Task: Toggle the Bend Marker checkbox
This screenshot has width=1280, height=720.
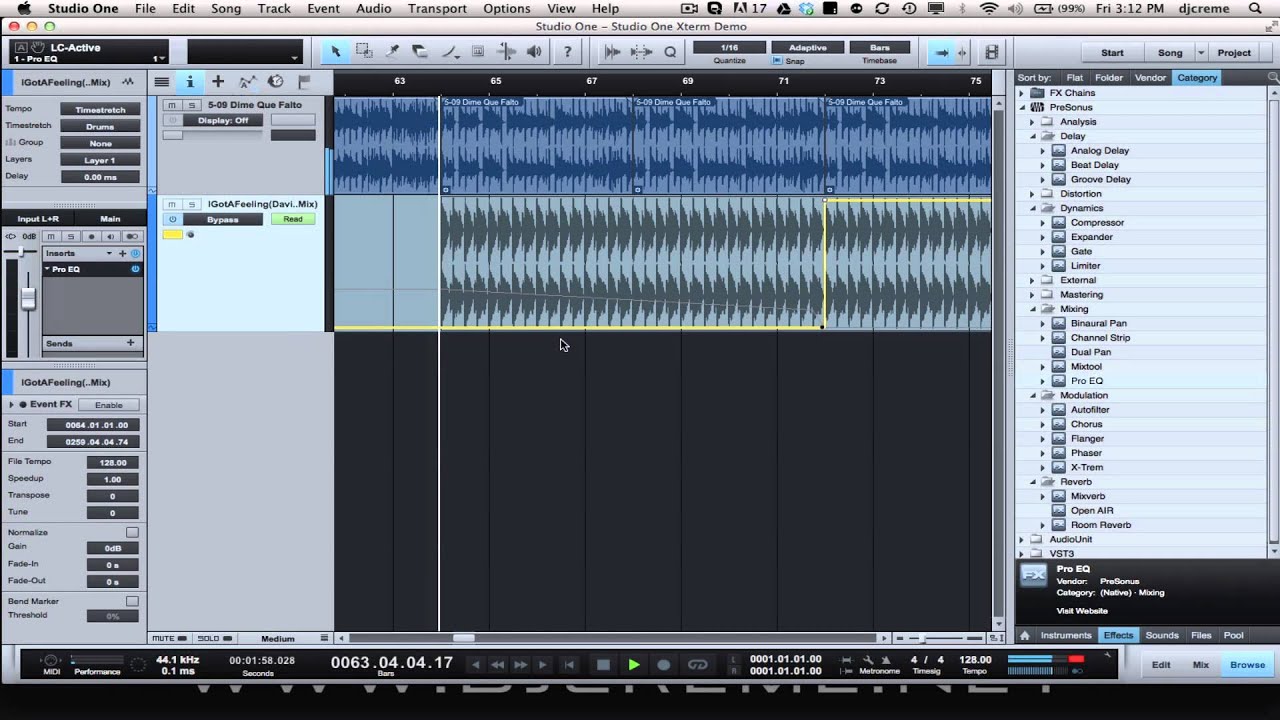Action: tap(132, 601)
